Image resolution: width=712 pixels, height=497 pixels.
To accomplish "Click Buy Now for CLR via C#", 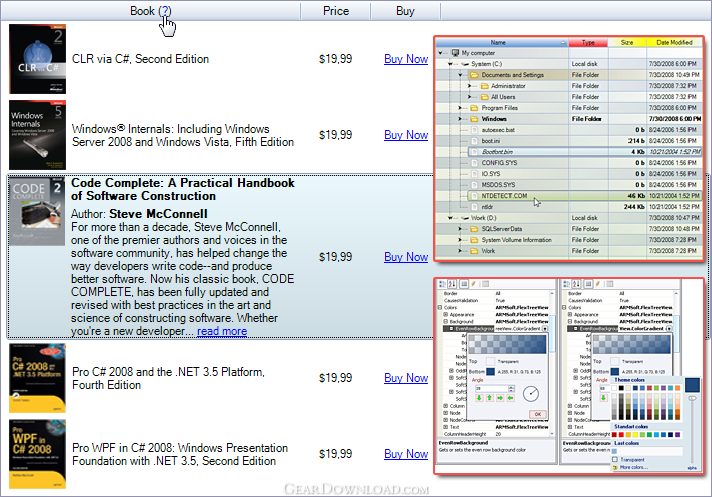I will [x=406, y=59].
